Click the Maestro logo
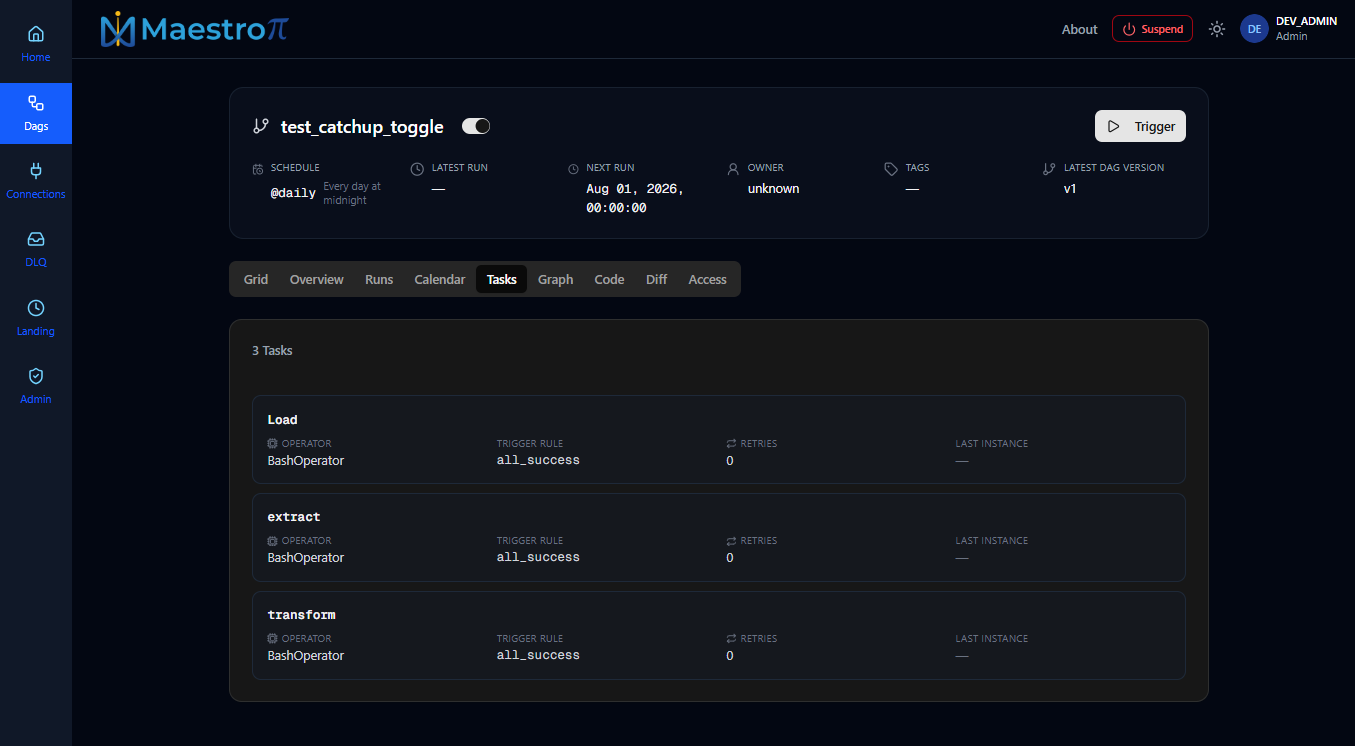Viewport: 1355px width, 746px height. click(194, 29)
